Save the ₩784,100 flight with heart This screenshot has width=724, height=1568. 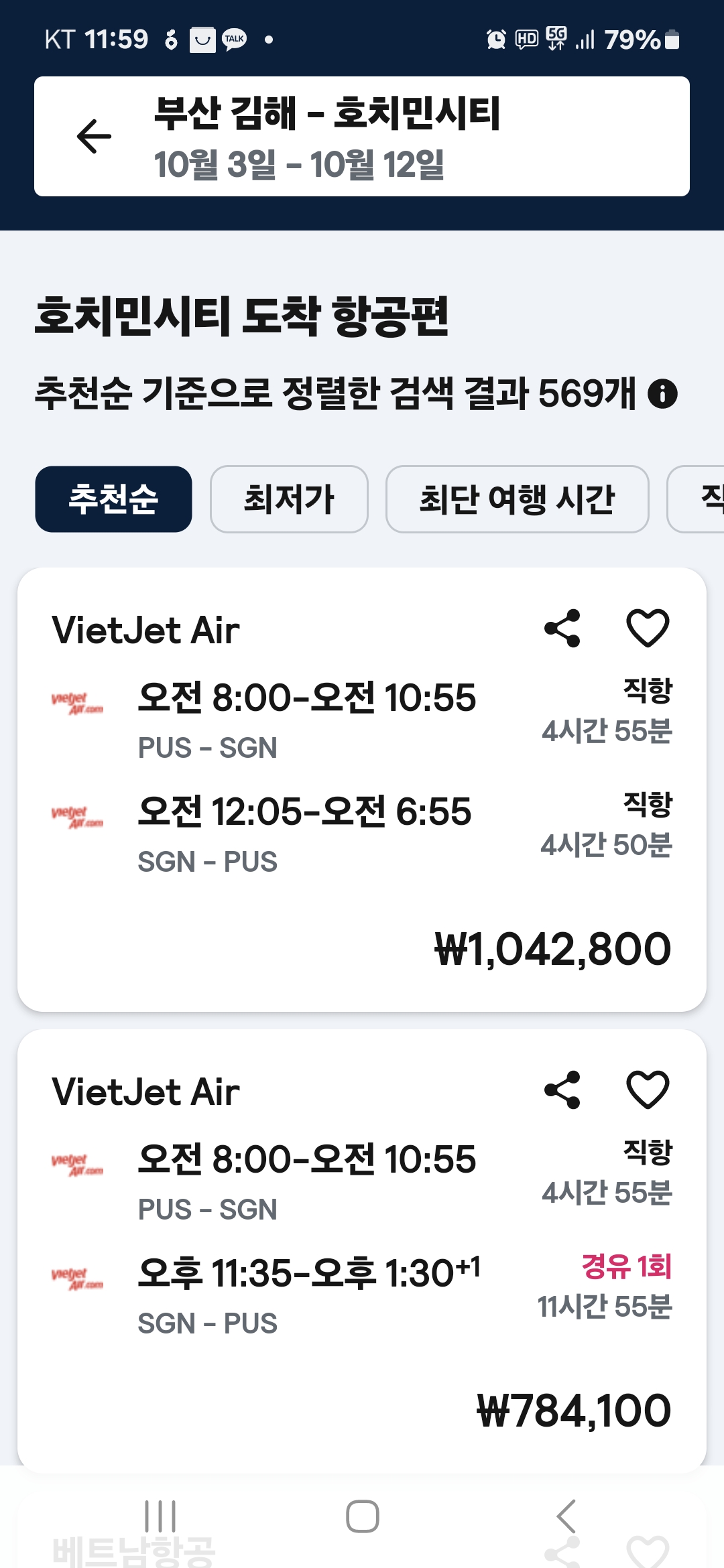pos(647,1090)
